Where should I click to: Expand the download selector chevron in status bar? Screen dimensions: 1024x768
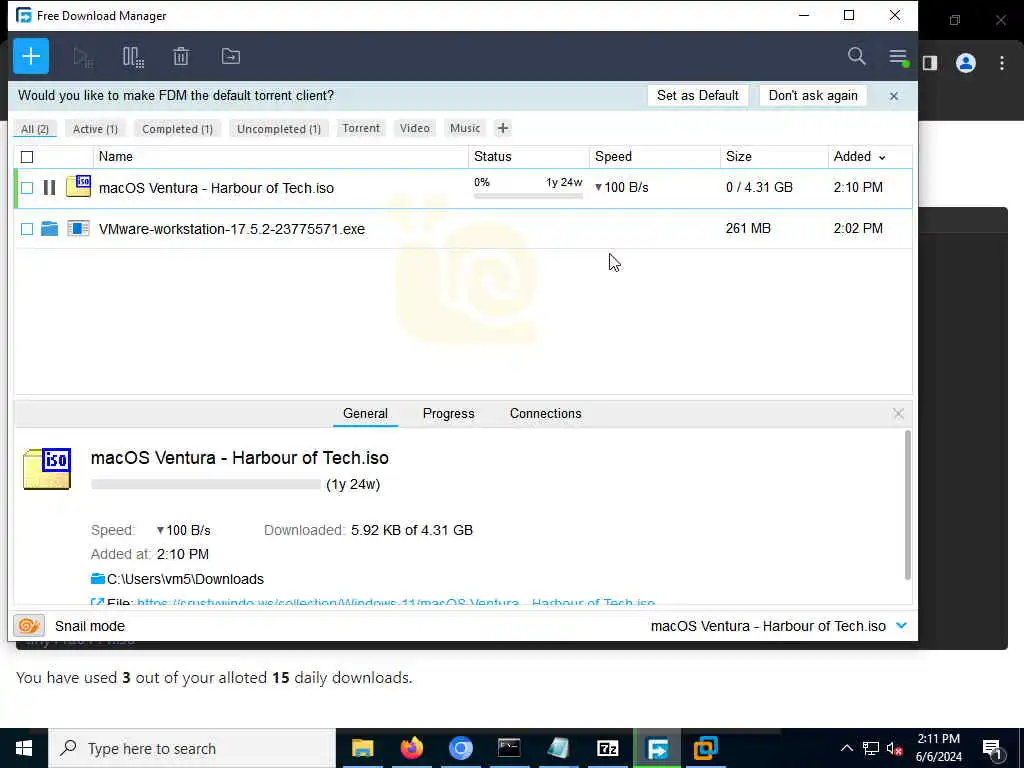pyautogui.click(x=901, y=626)
